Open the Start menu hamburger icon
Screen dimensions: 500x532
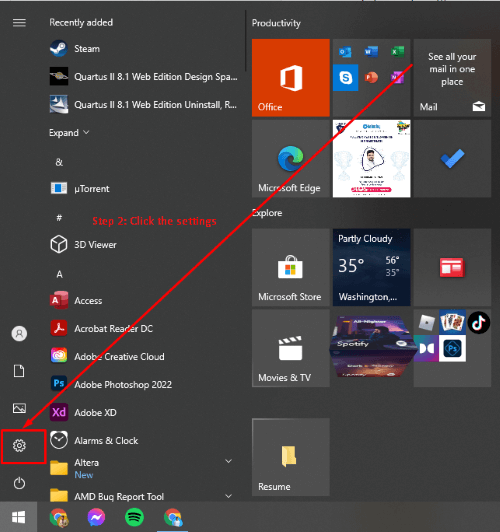(x=19, y=23)
